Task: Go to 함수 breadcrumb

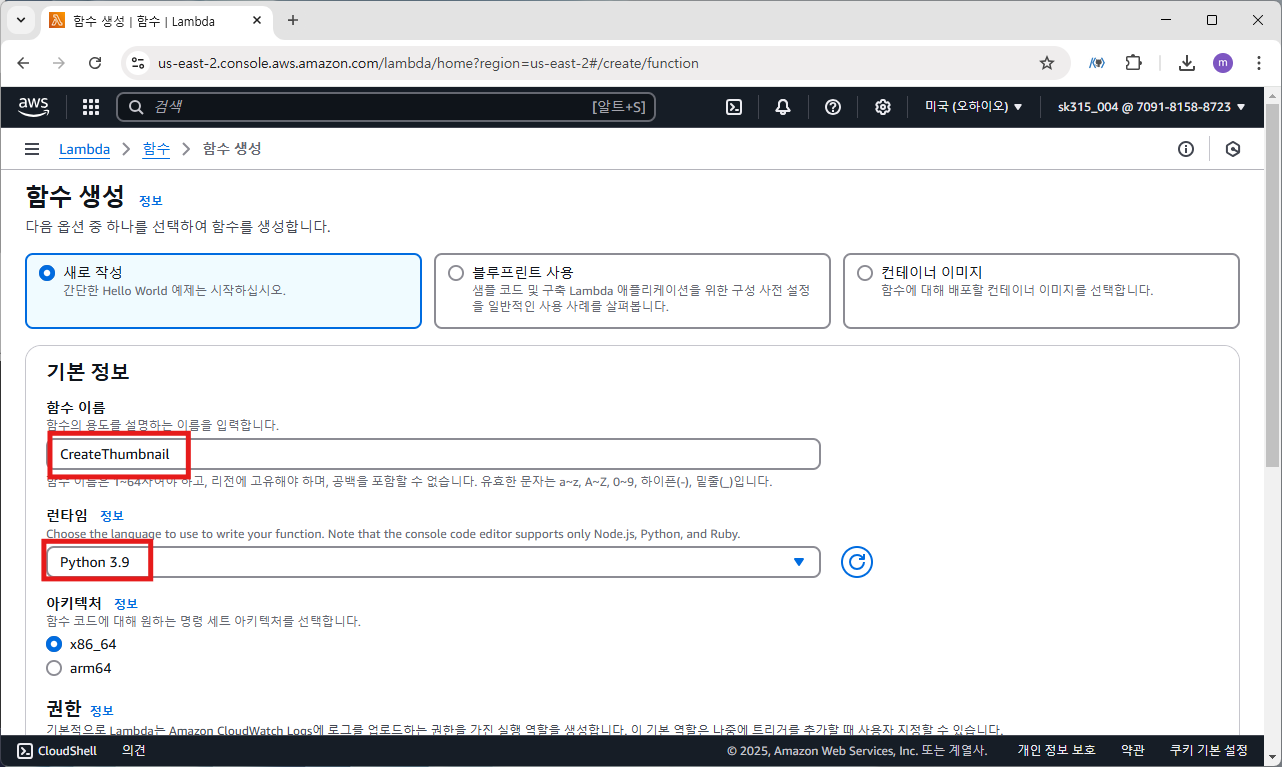Action: (x=156, y=149)
